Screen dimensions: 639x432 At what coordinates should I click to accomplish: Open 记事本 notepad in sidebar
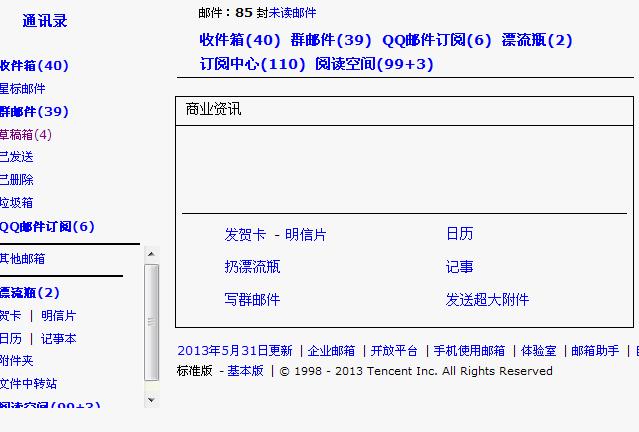(x=59, y=339)
